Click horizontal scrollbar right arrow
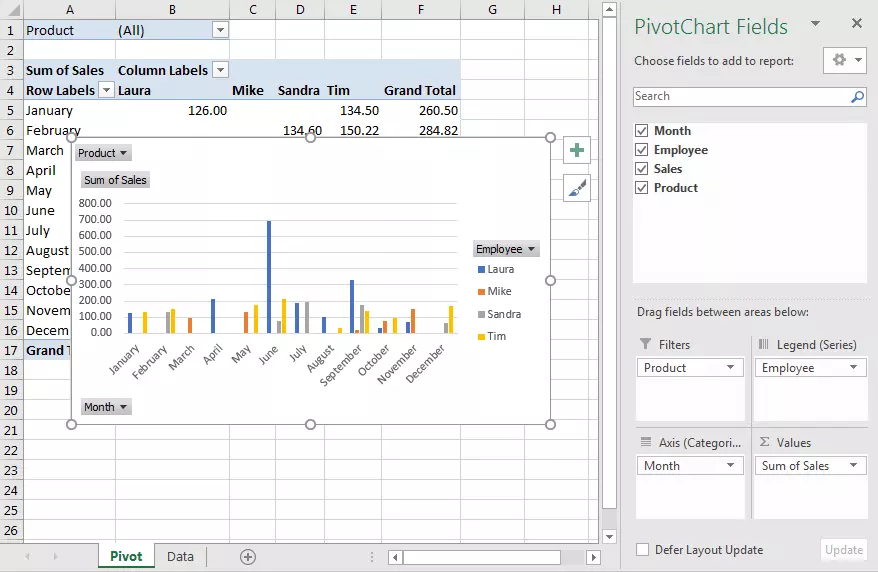 click(x=593, y=557)
